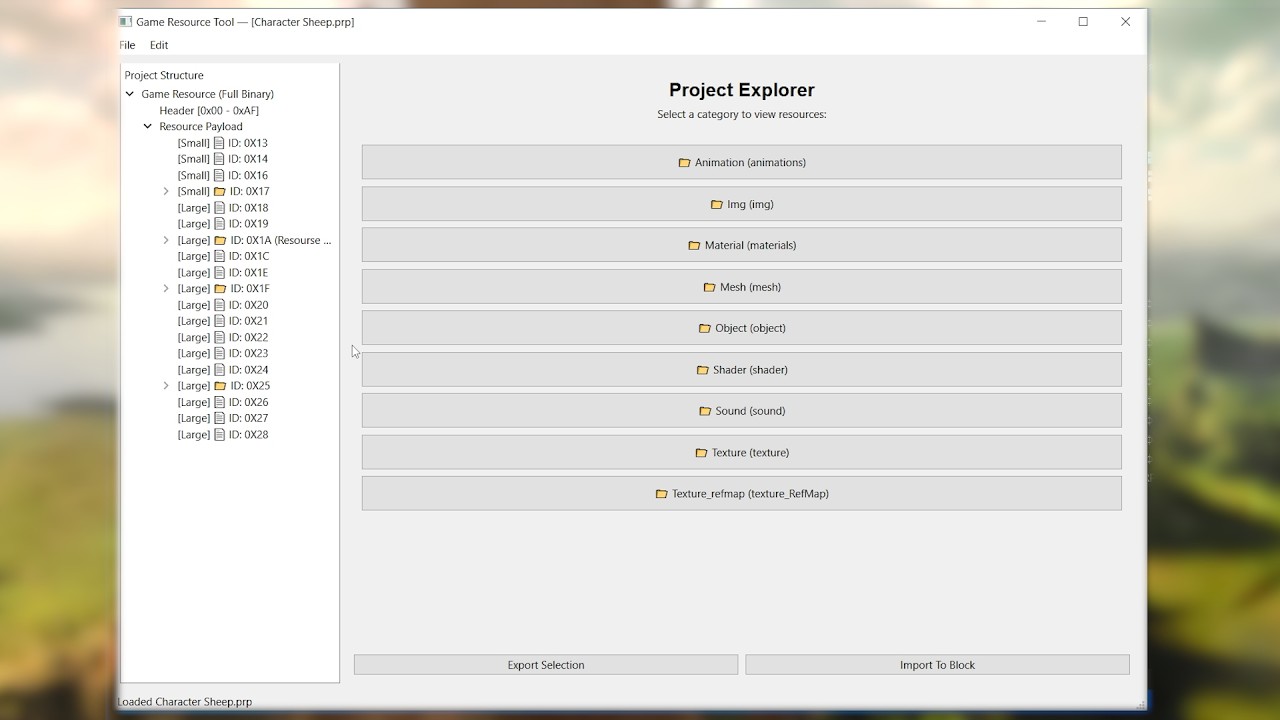This screenshot has height=720, width=1280.
Task: Select the tree row ID: 0X24
Action: (223, 370)
